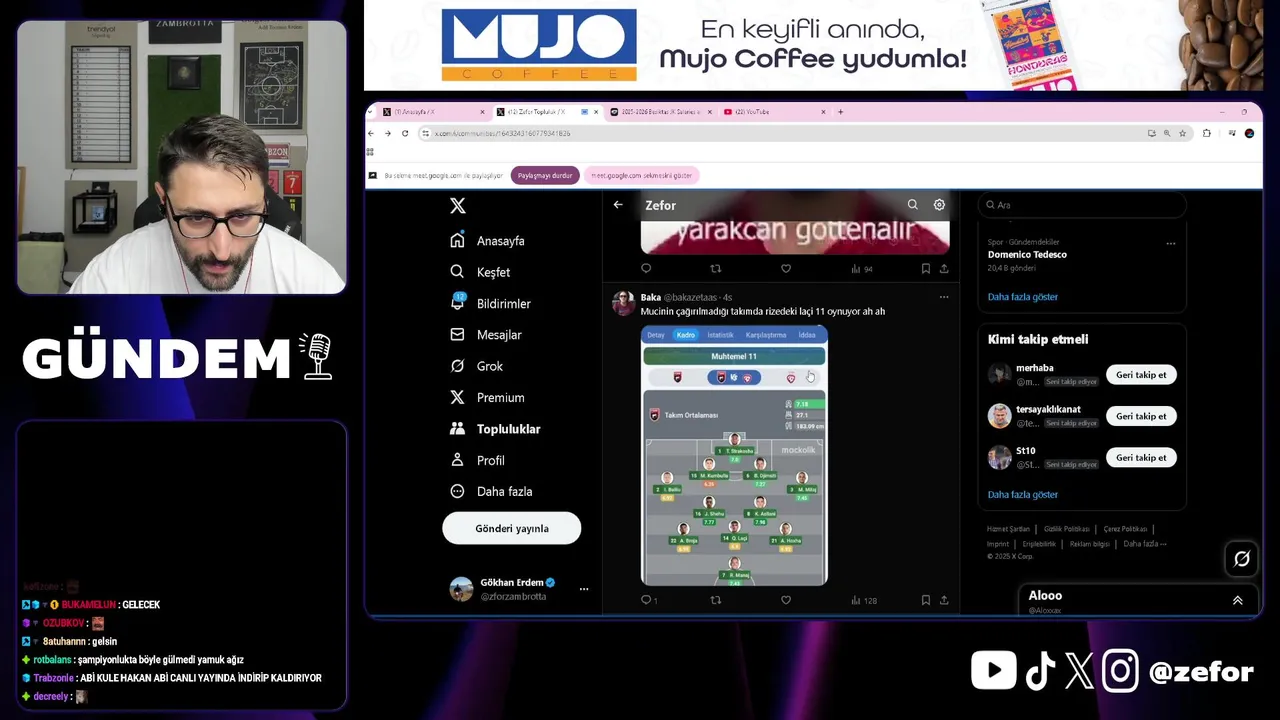Open Profil page
Viewport: 1280px width, 720px height.
[x=477, y=460]
